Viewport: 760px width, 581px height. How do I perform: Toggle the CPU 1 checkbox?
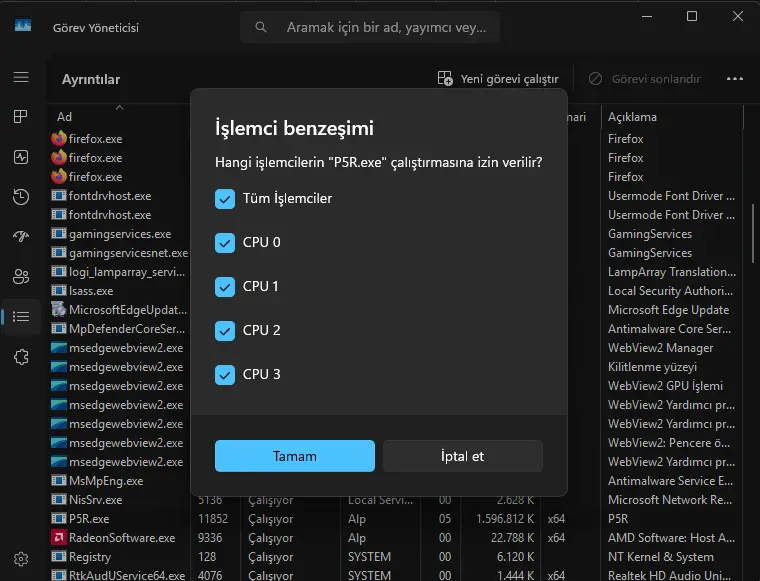pyautogui.click(x=225, y=287)
